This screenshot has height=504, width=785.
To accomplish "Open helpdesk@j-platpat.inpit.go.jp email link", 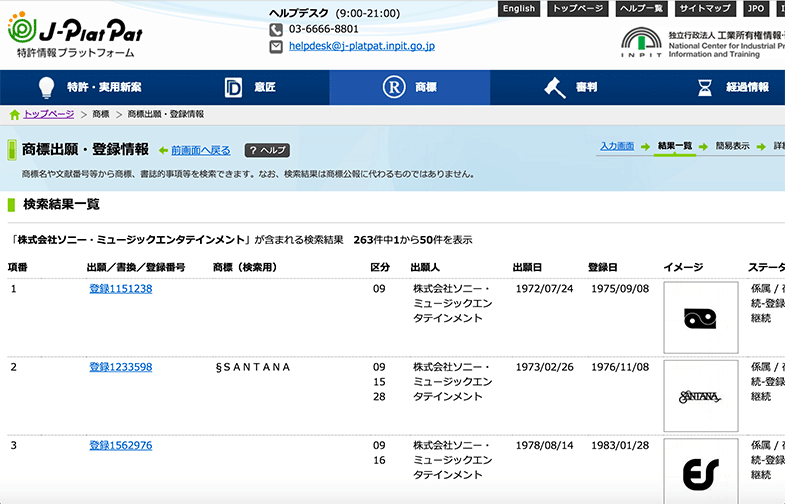I will tap(361, 46).
